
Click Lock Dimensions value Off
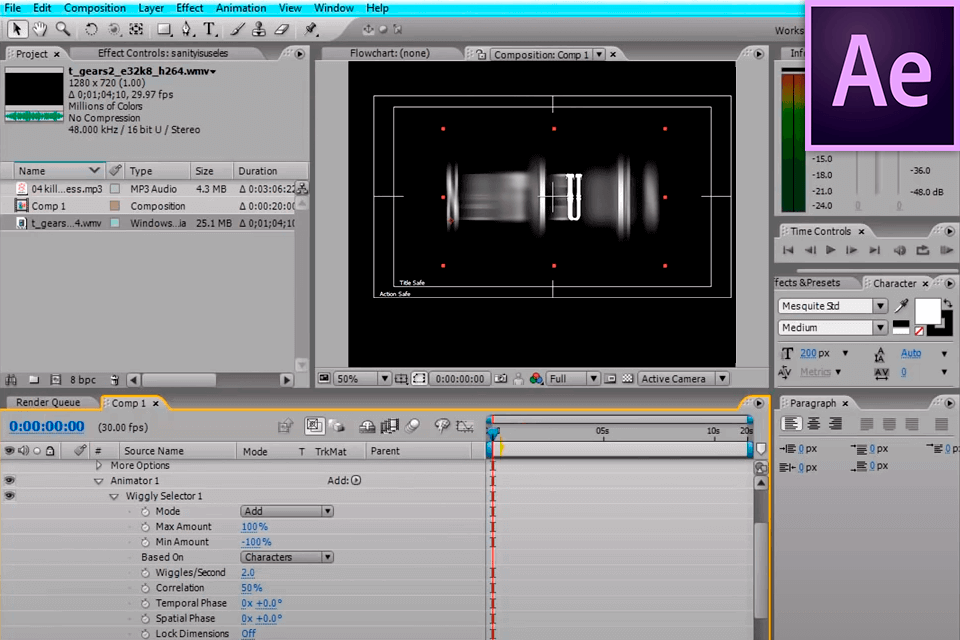[249, 634]
